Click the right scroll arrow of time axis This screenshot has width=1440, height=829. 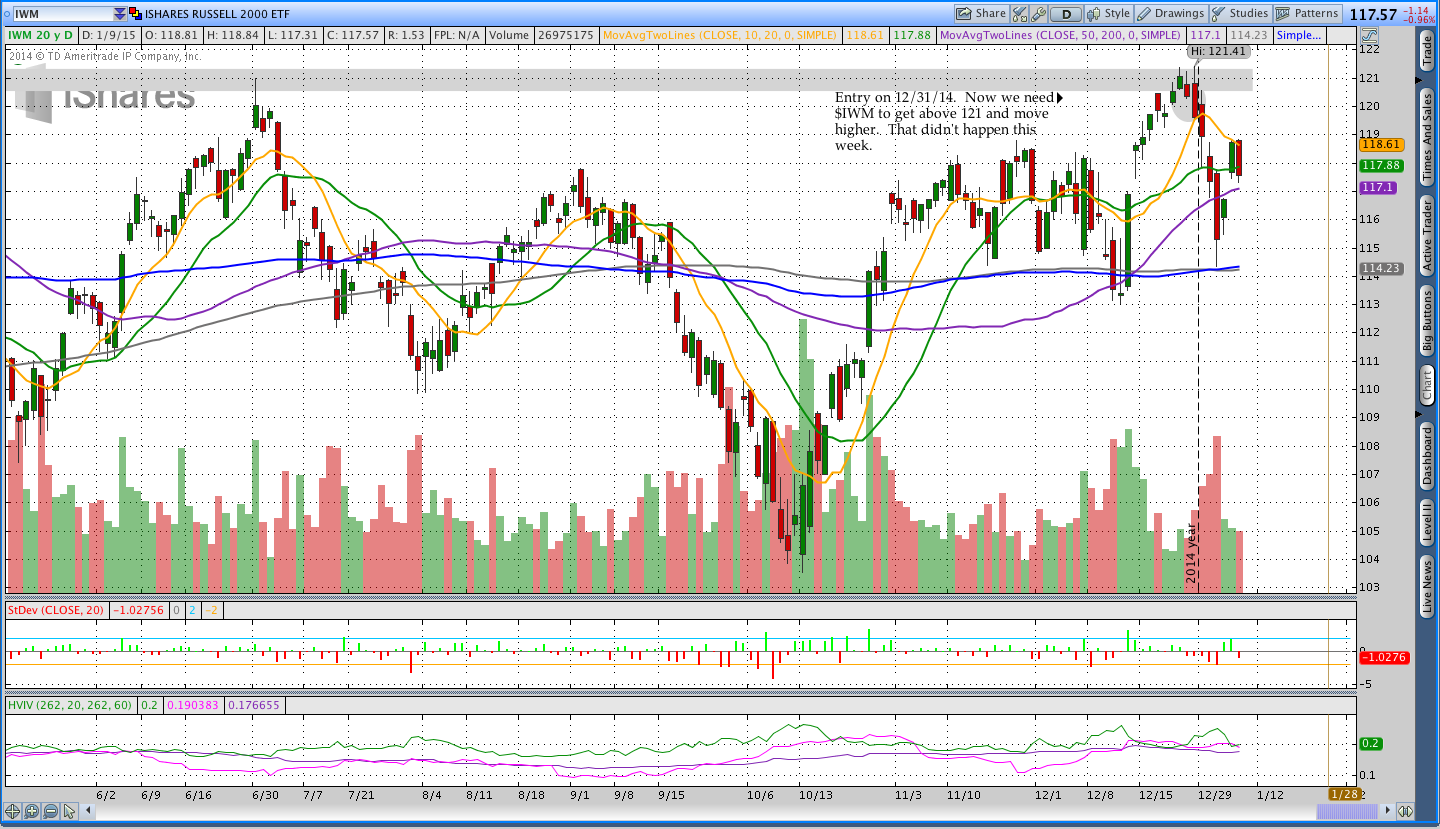[x=1385, y=812]
